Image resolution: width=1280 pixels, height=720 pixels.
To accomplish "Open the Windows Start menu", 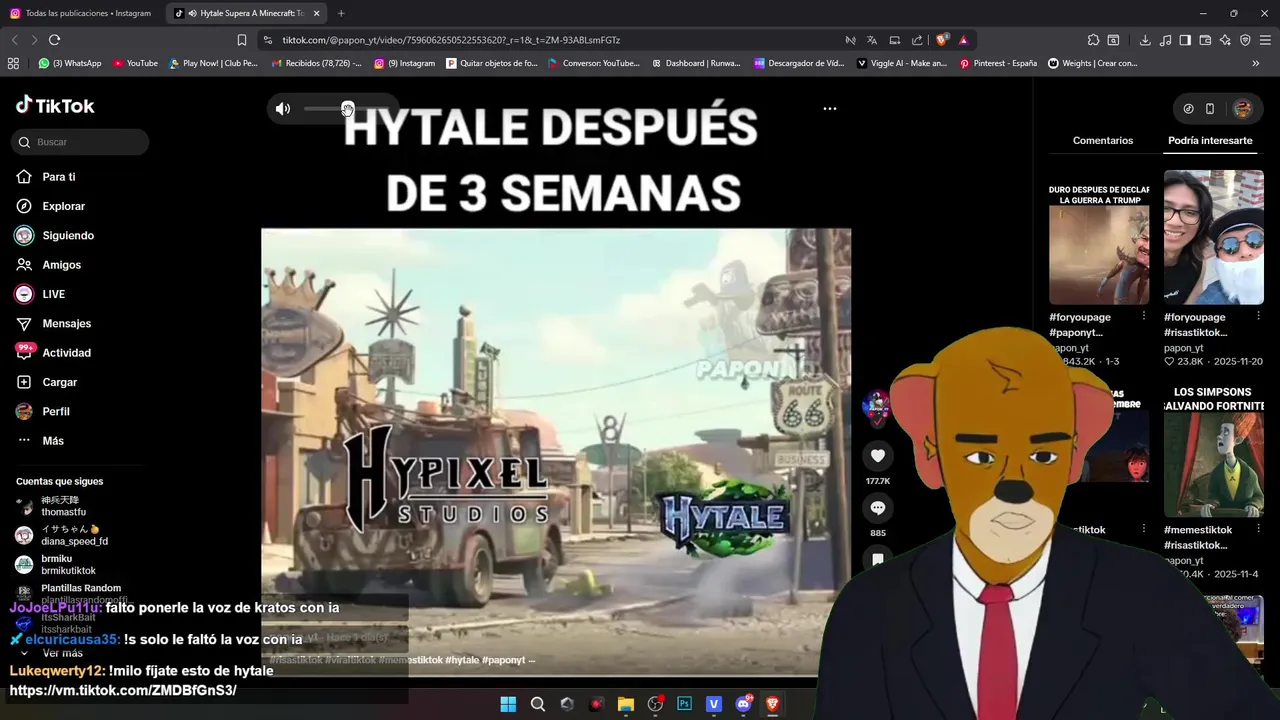I will pos(508,704).
